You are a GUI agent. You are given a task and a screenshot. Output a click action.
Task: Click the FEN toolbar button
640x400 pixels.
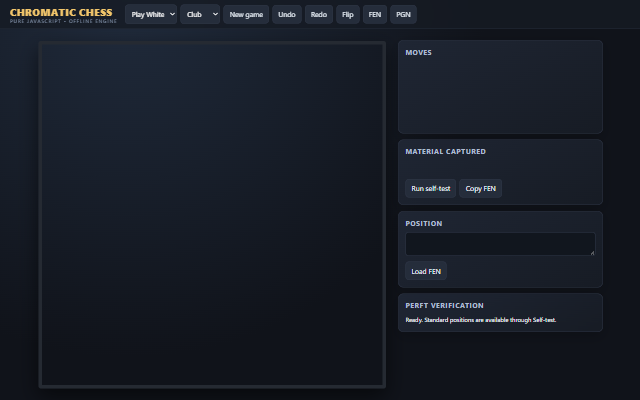(375, 14)
